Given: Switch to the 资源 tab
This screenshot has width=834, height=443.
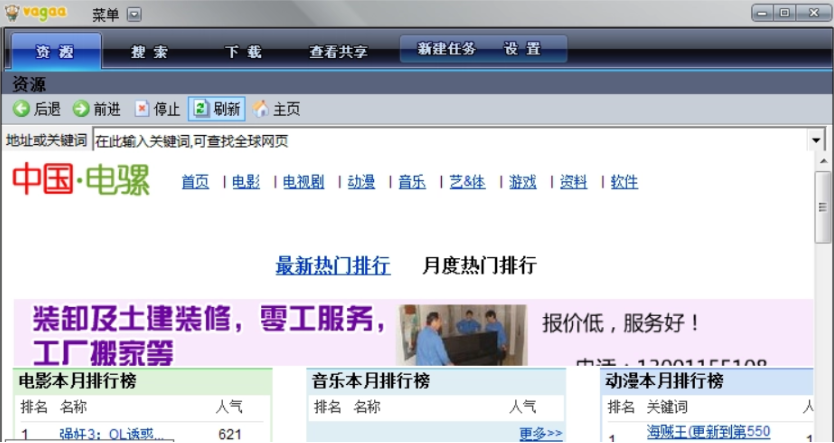Looking at the screenshot, I should [x=55, y=52].
